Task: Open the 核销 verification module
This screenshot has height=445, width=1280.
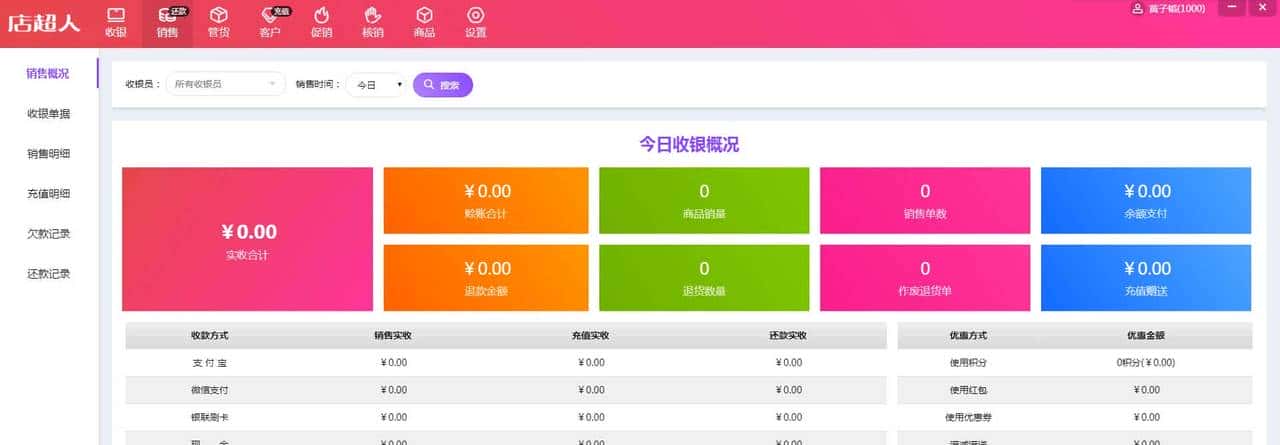Action: pyautogui.click(x=373, y=22)
